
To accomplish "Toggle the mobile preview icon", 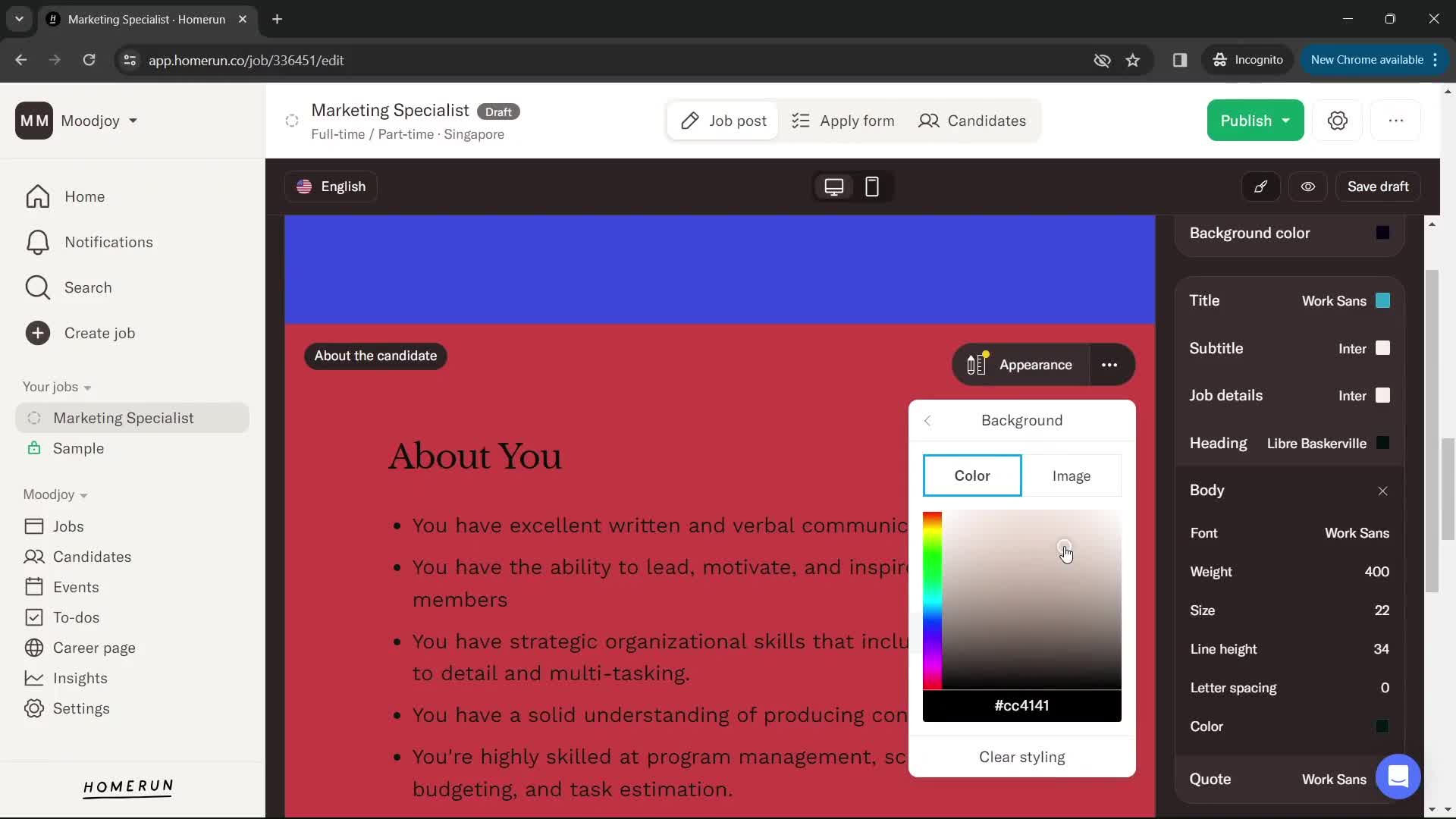I will pos(871,186).
